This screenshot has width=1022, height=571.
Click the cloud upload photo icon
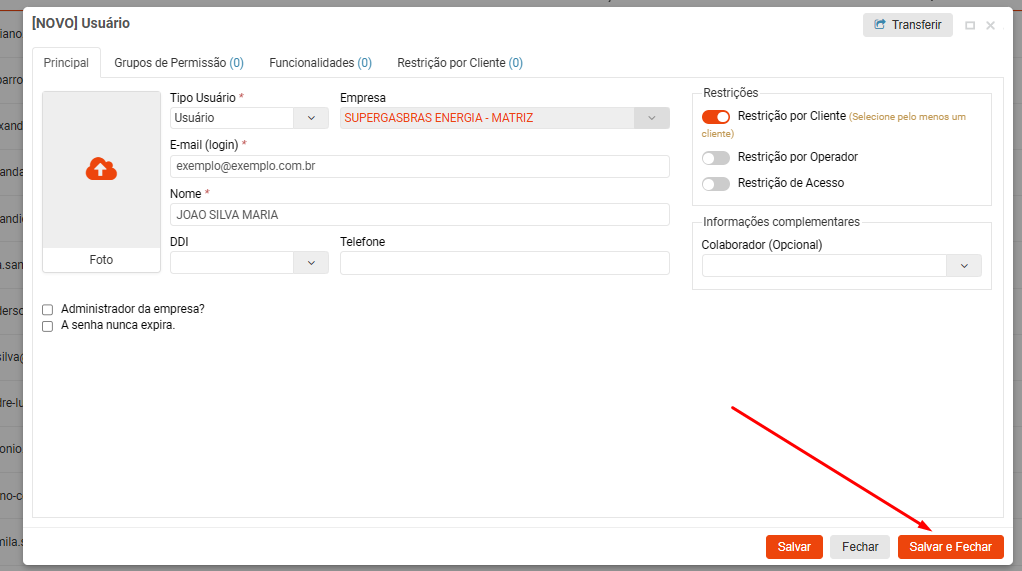click(x=101, y=169)
